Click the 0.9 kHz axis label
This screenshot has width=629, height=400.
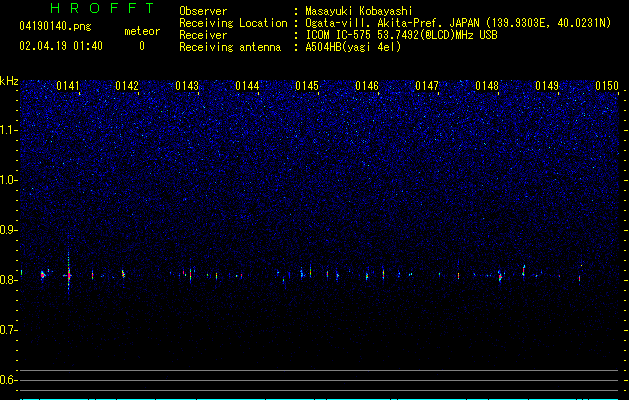coord(7,230)
